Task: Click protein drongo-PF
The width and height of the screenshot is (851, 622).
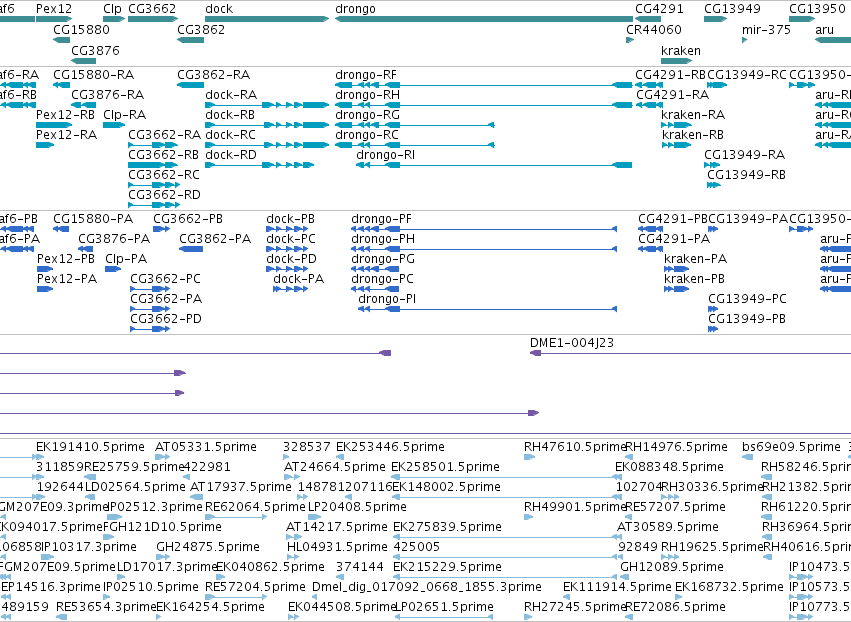Action: tap(484, 229)
